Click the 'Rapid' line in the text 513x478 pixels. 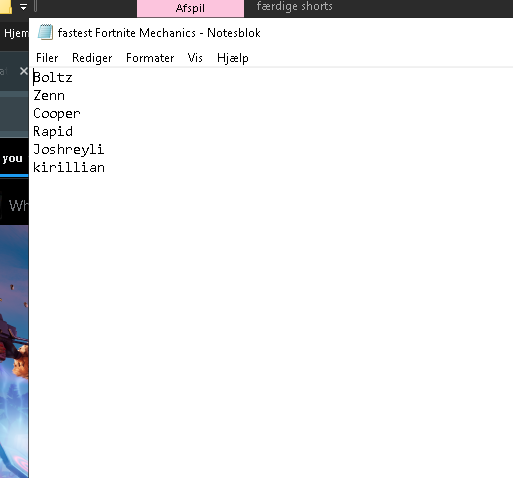pyautogui.click(x=53, y=131)
